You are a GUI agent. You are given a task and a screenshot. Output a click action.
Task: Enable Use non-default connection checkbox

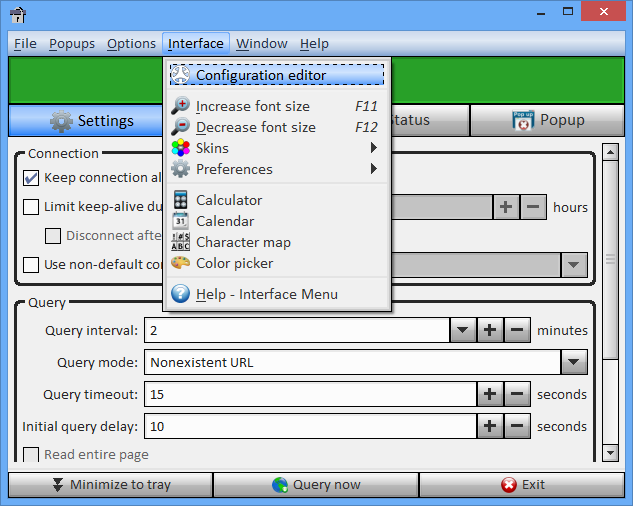tap(31, 265)
